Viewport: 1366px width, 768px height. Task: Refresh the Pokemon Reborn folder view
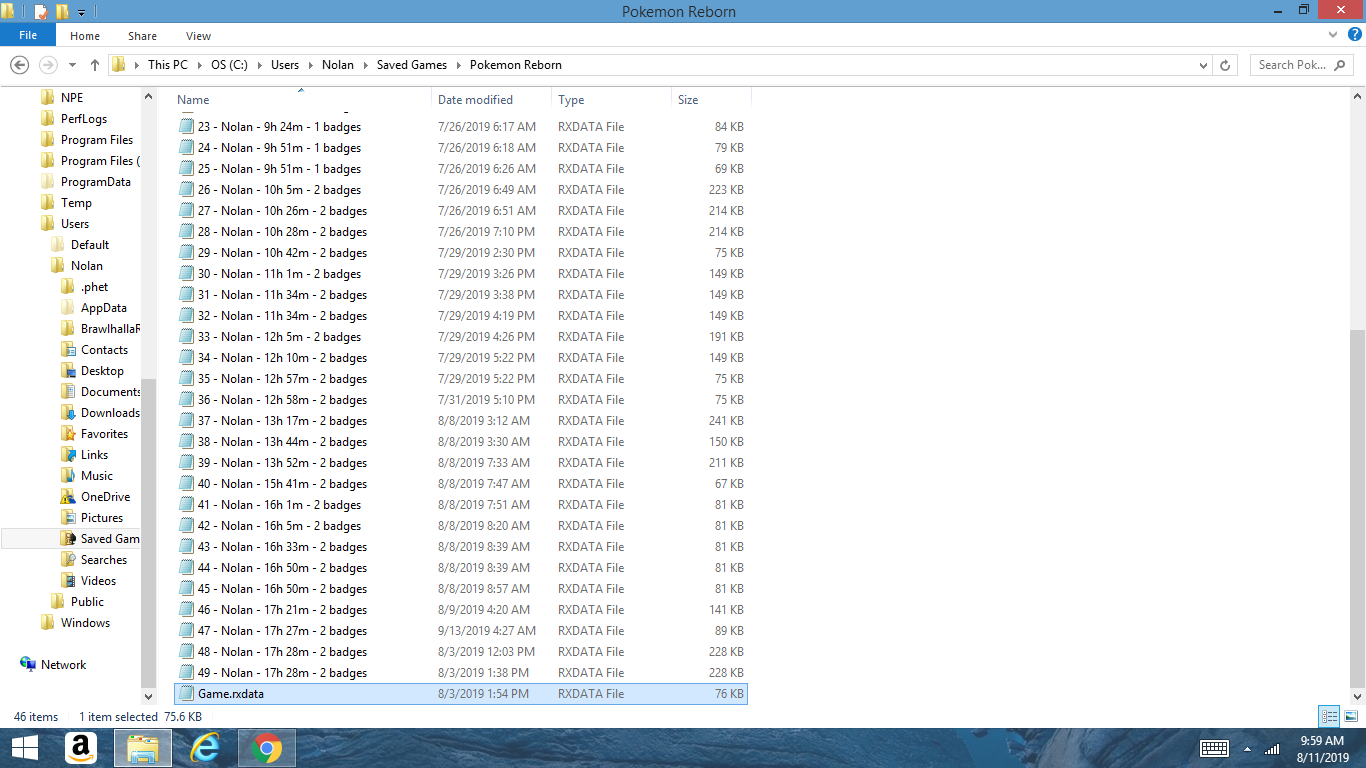[1225, 65]
